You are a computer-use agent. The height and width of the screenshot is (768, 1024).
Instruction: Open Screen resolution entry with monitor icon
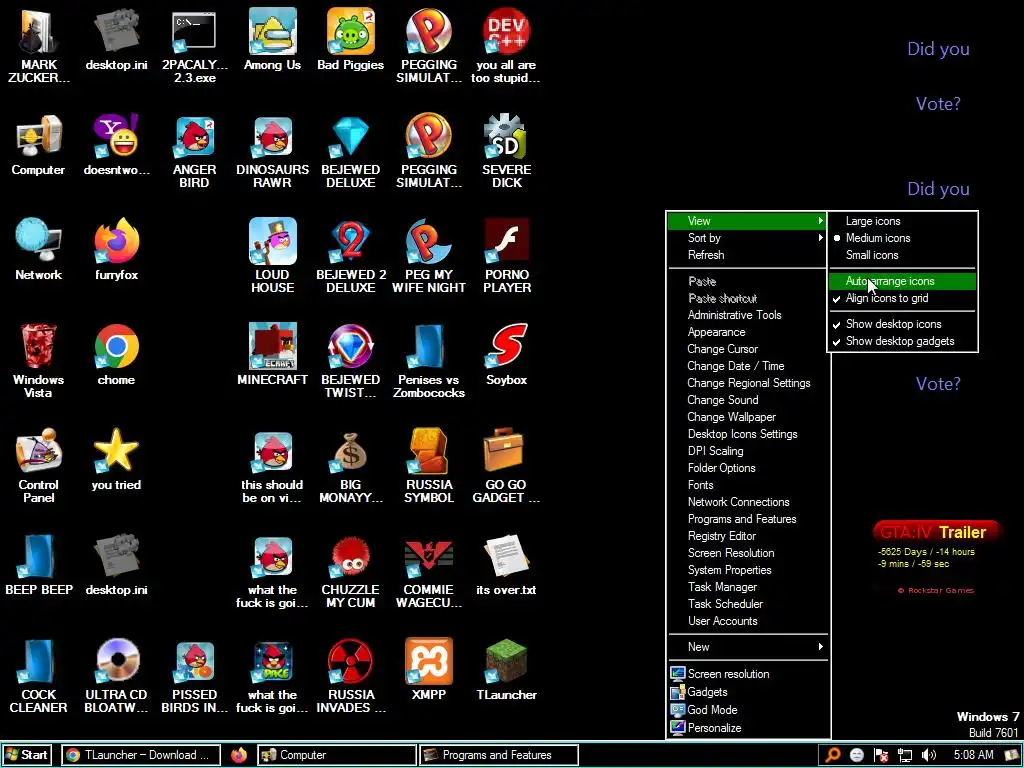(748, 674)
